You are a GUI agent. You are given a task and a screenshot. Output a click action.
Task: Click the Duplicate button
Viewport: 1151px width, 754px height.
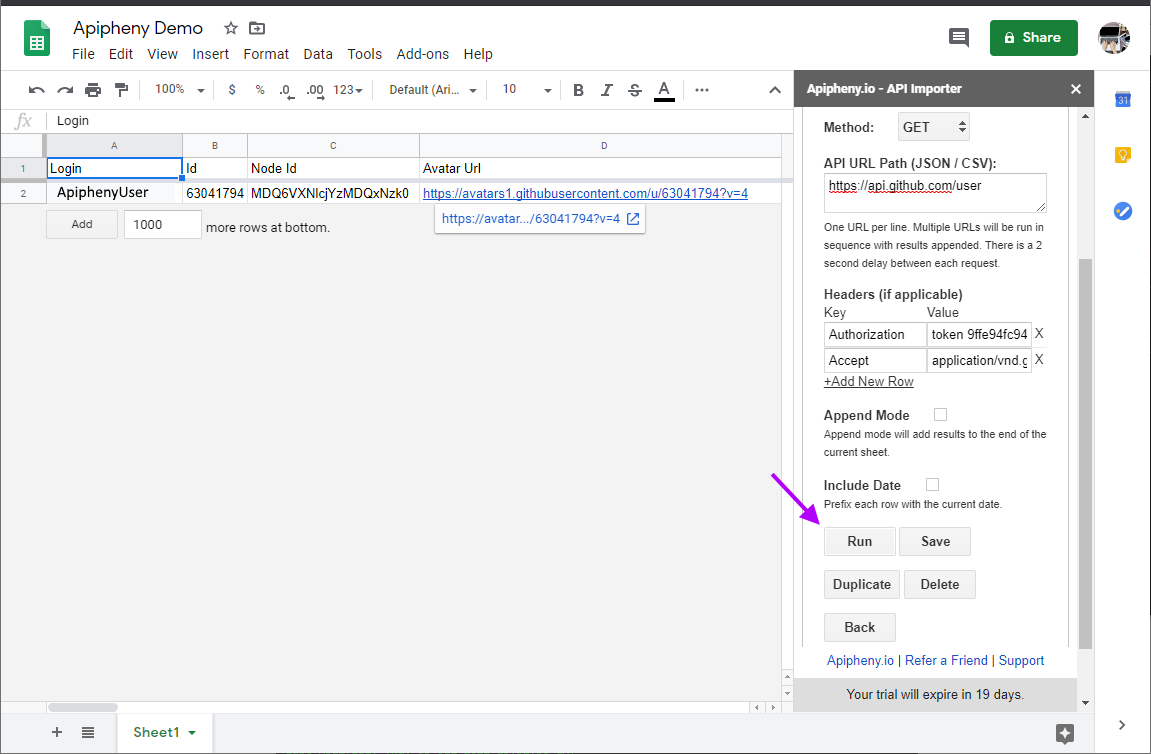click(x=862, y=584)
